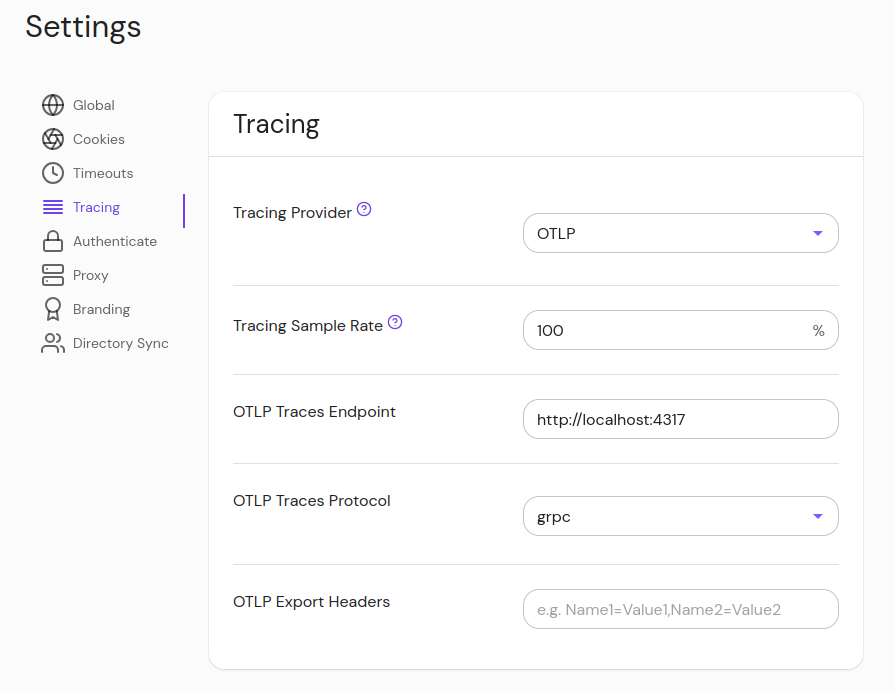Switch to the Authenticate settings section
Viewport: 894px width, 691px height.
pos(114,241)
